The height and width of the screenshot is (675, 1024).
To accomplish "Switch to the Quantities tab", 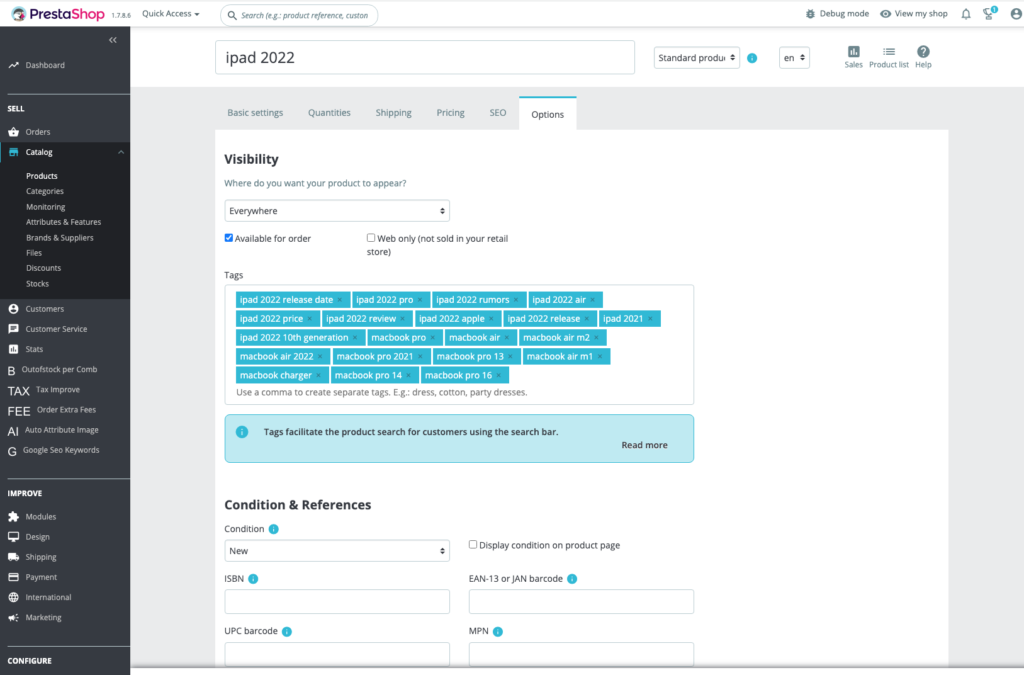I will (329, 113).
